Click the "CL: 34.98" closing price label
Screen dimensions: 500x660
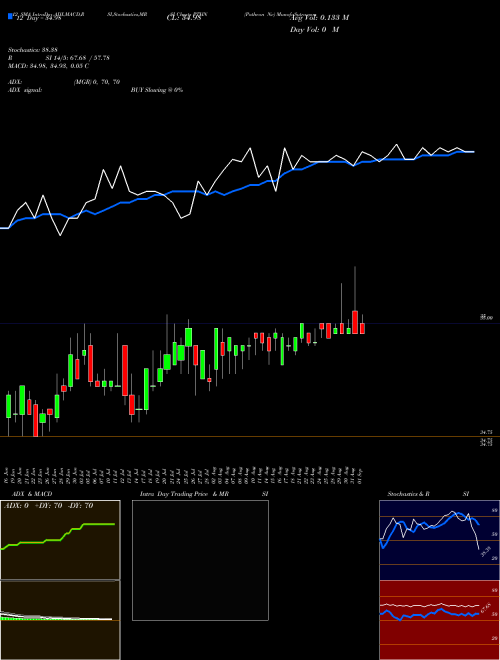pos(184,17)
